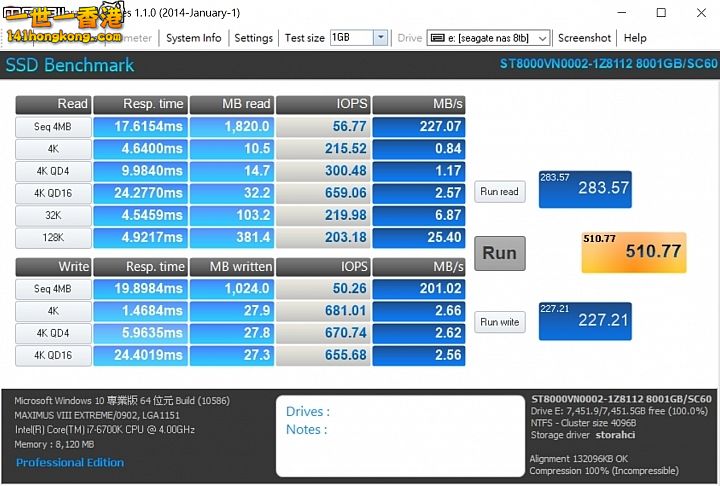720x486 pixels.
Task: Click the Run write button
Action: [500, 322]
